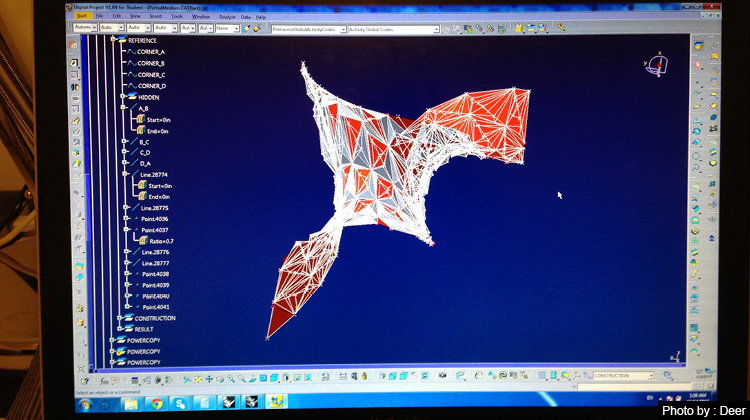Expand the C_D line node
This screenshot has width=750, height=420.
click(124, 152)
